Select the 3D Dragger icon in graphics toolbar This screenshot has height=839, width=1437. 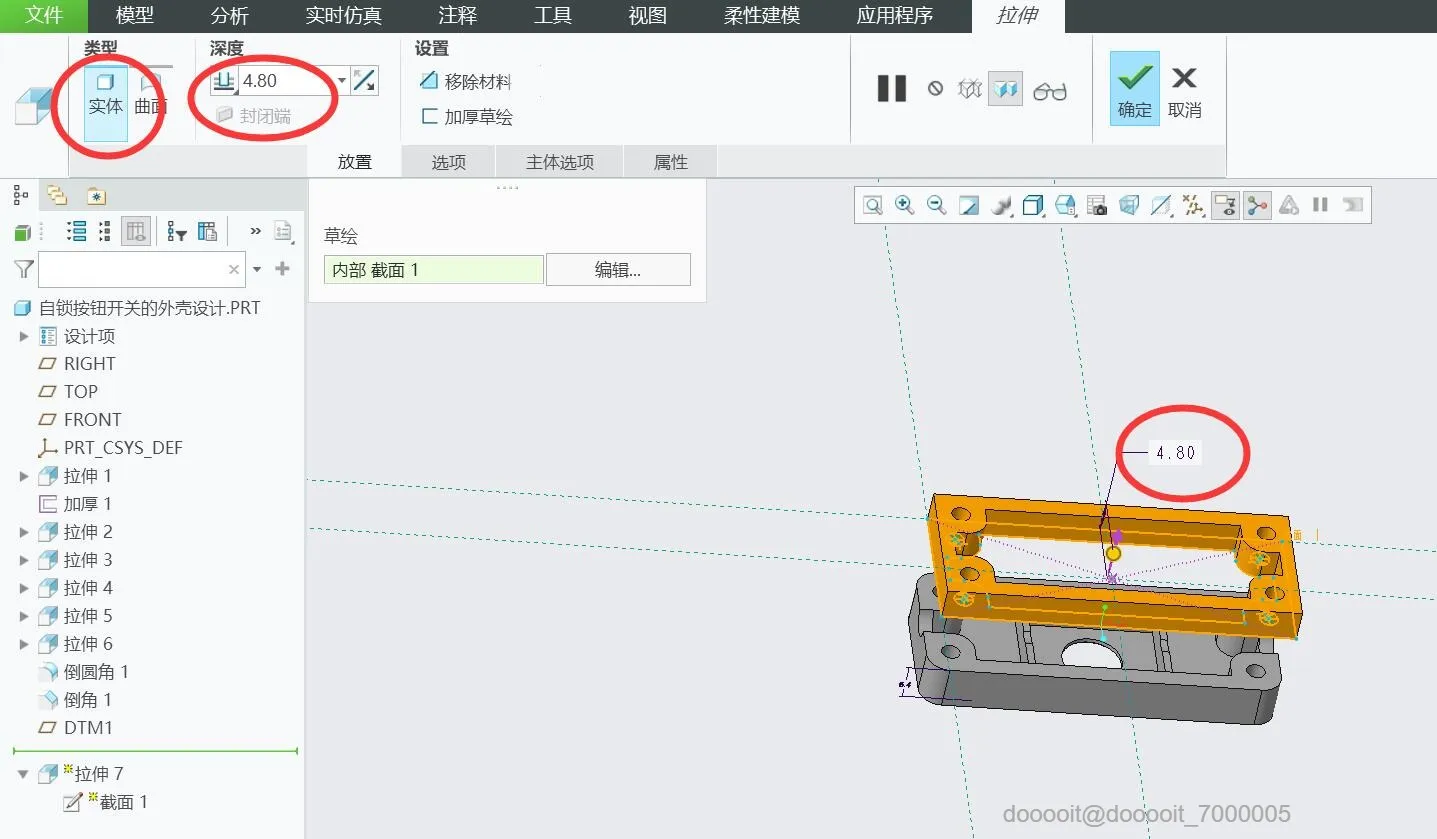(x=1257, y=205)
